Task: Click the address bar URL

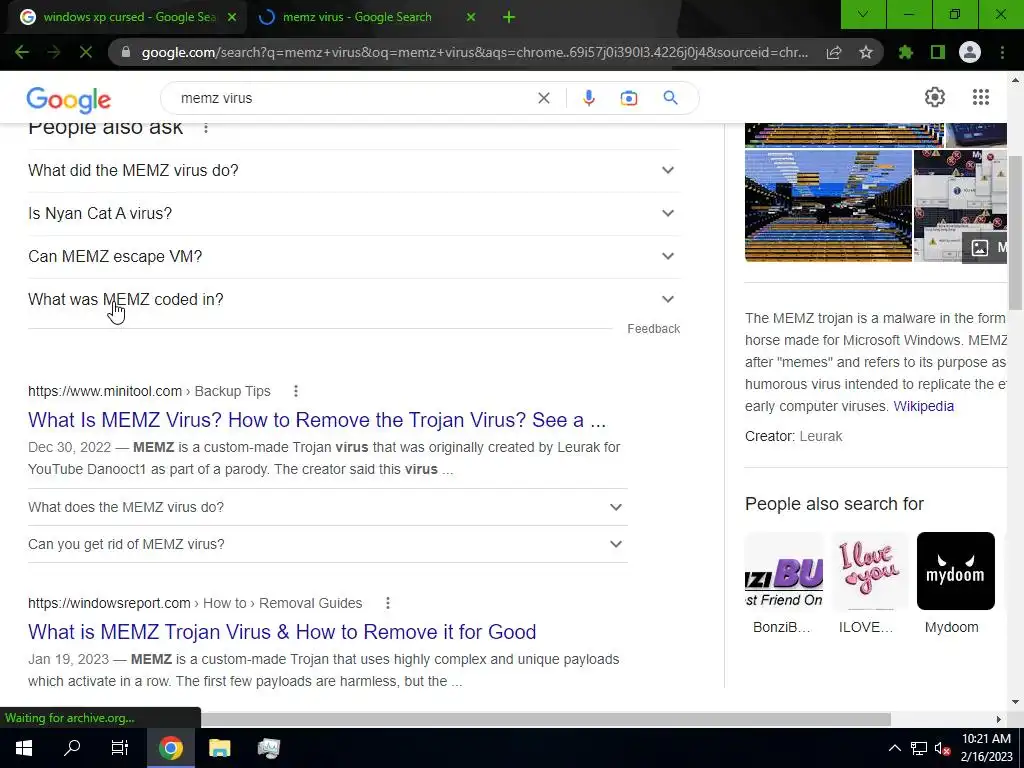Action: [475, 52]
